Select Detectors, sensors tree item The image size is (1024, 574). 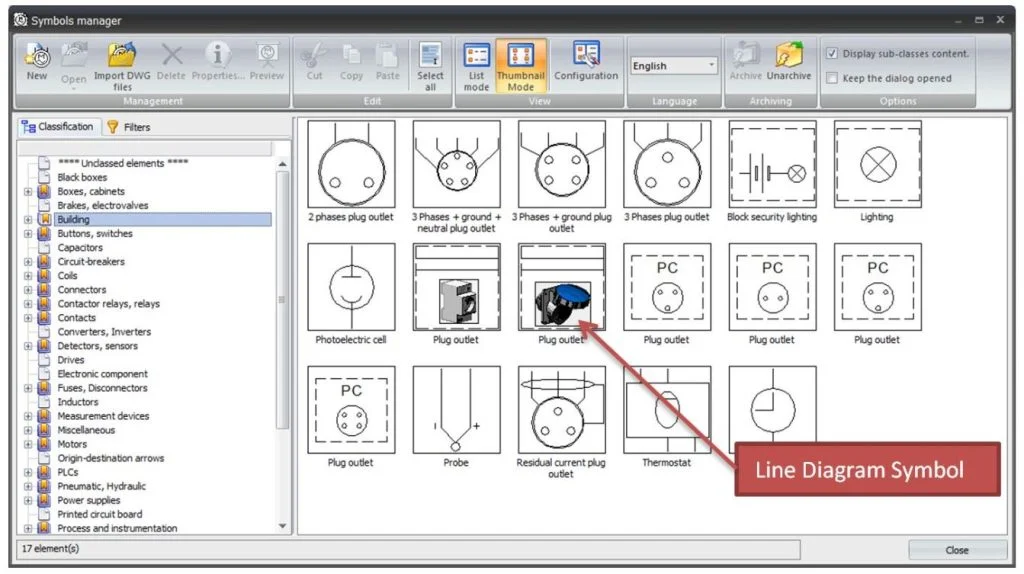point(97,346)
